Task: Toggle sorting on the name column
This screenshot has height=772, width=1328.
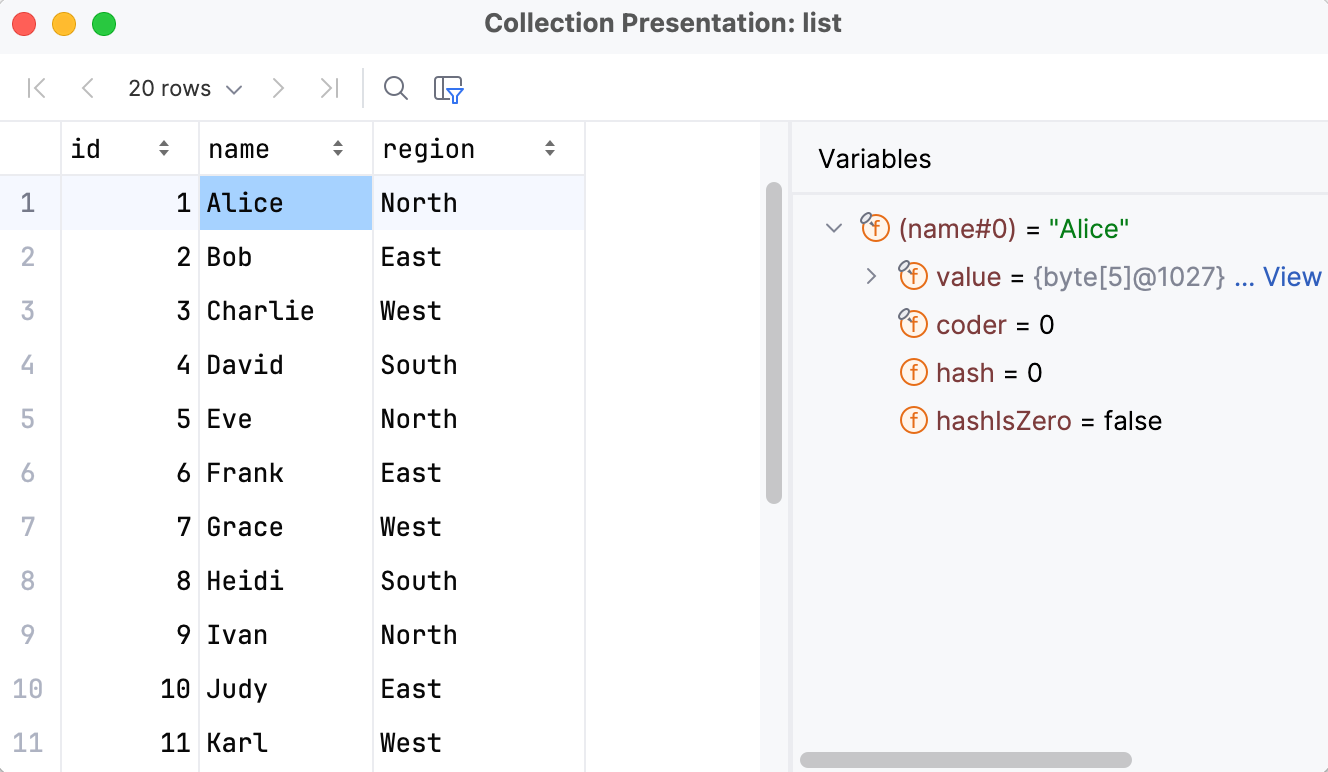Action: pos(336,147)
